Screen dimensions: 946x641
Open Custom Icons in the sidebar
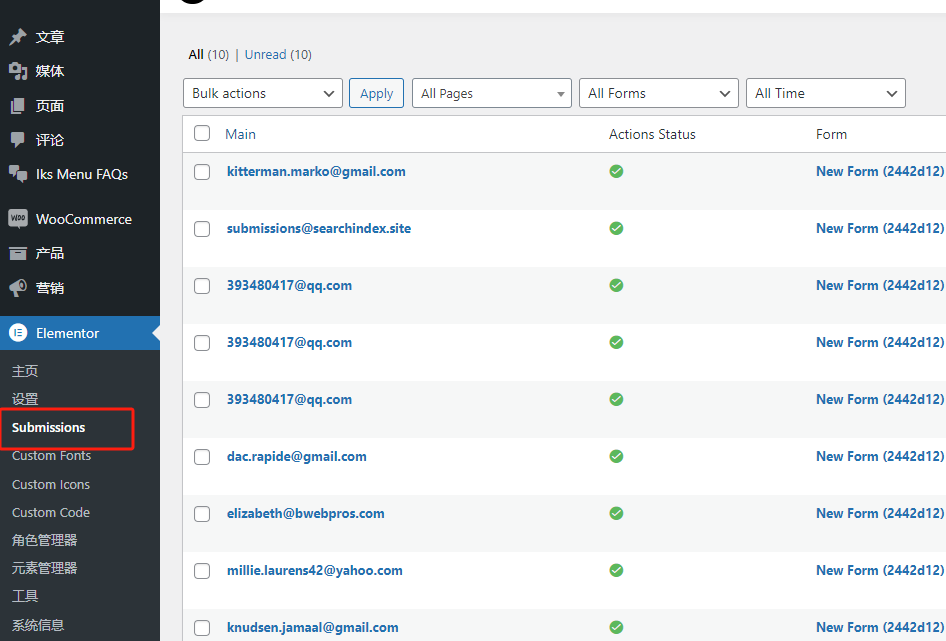click(51, 484)
